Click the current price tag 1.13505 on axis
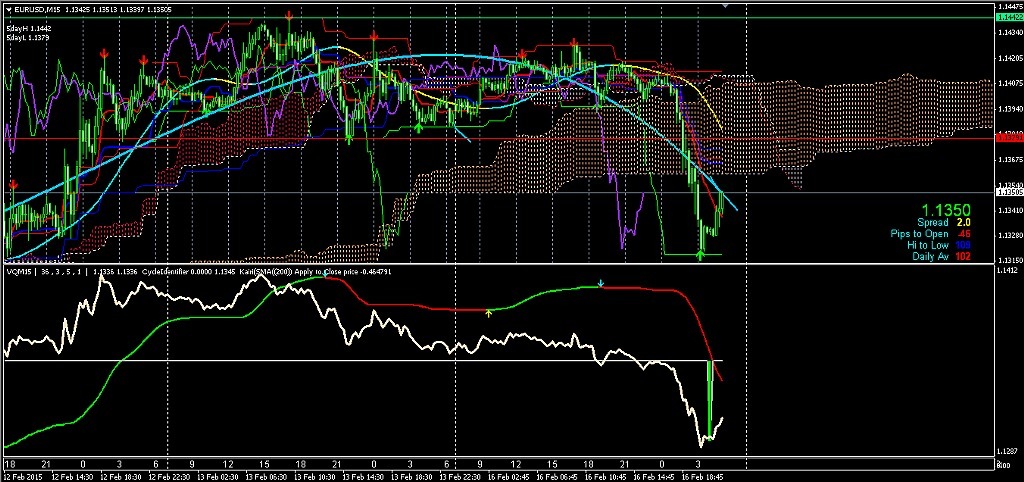The width and height of the screenshot is (1024, 482). pos(1010,193)
